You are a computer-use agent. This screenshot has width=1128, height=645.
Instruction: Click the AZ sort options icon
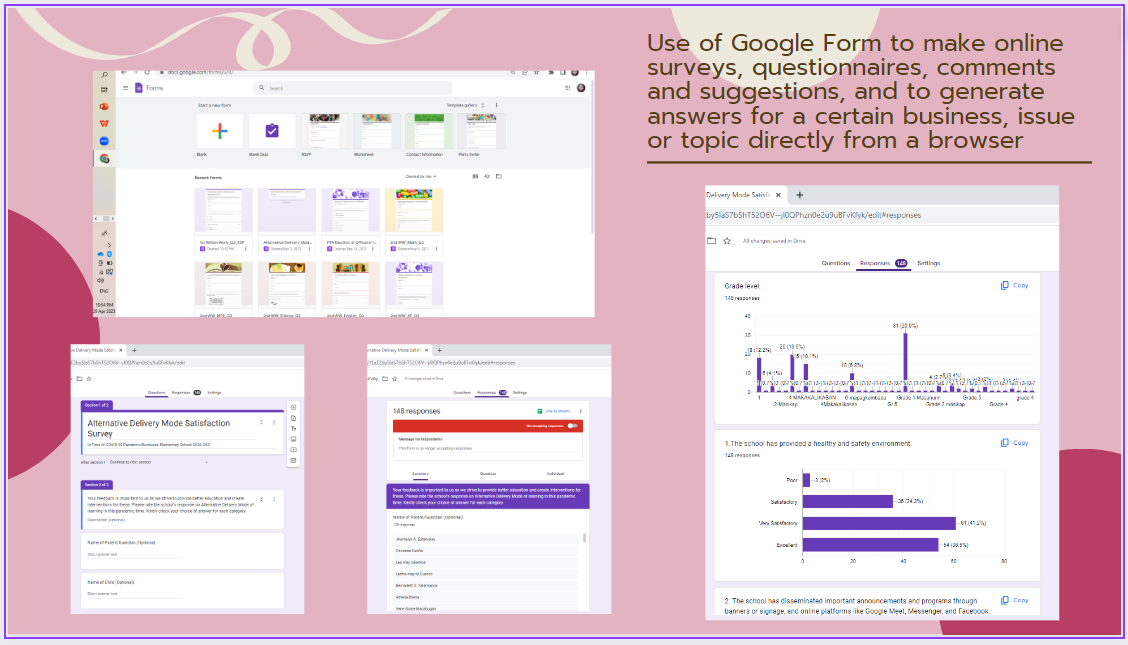click(487, 176)
